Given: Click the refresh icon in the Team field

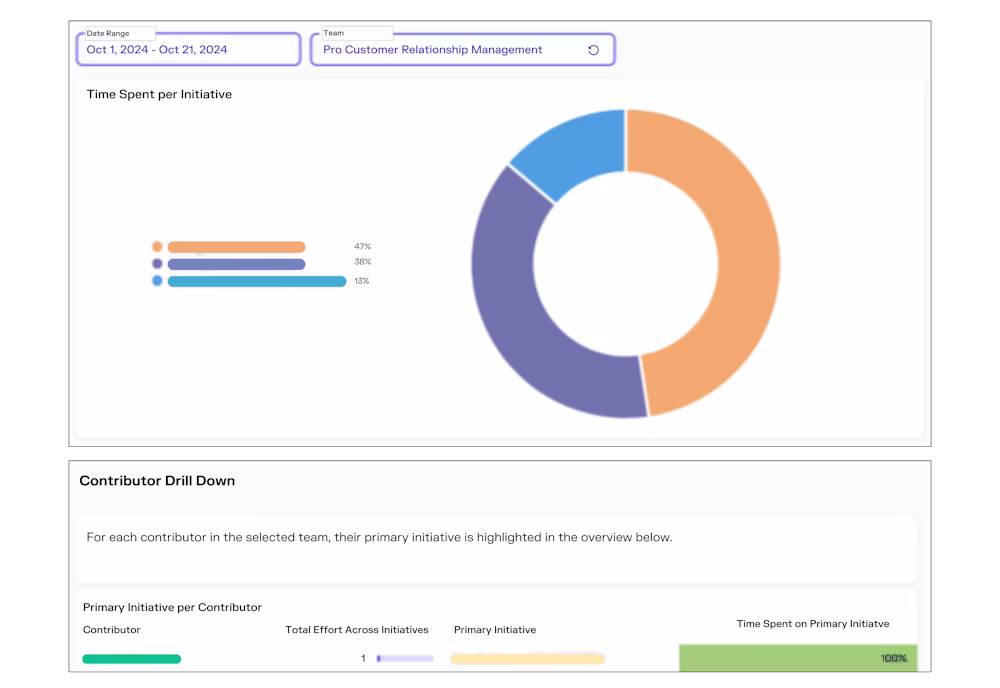Looking at the screenshot, I should coord(594,49).
